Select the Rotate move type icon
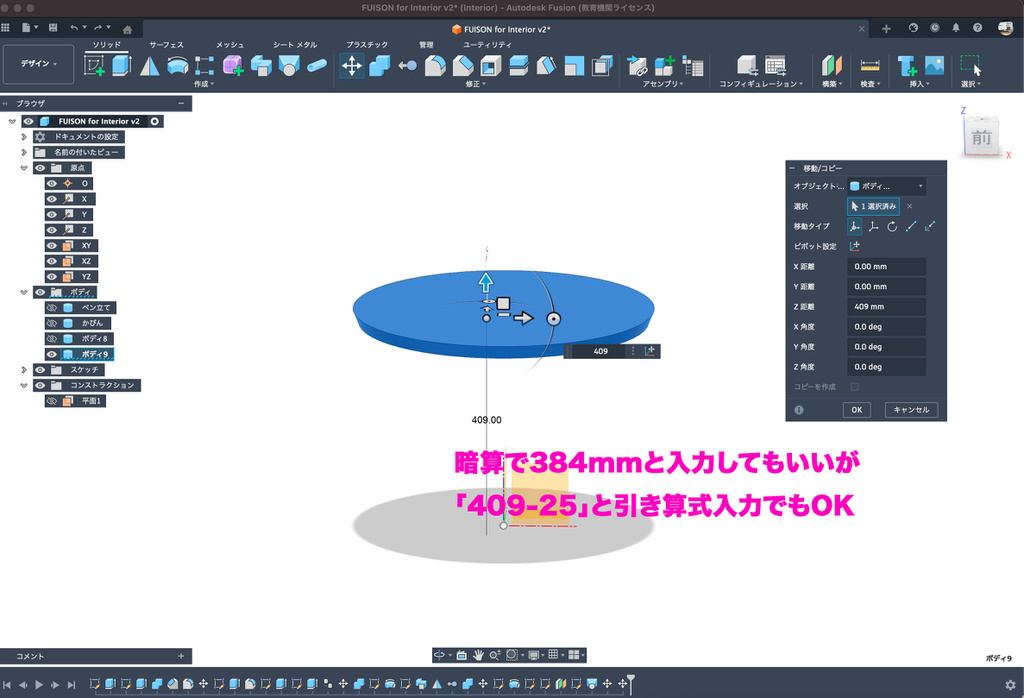Viewport: 1024px width, 698px height. 892,227
